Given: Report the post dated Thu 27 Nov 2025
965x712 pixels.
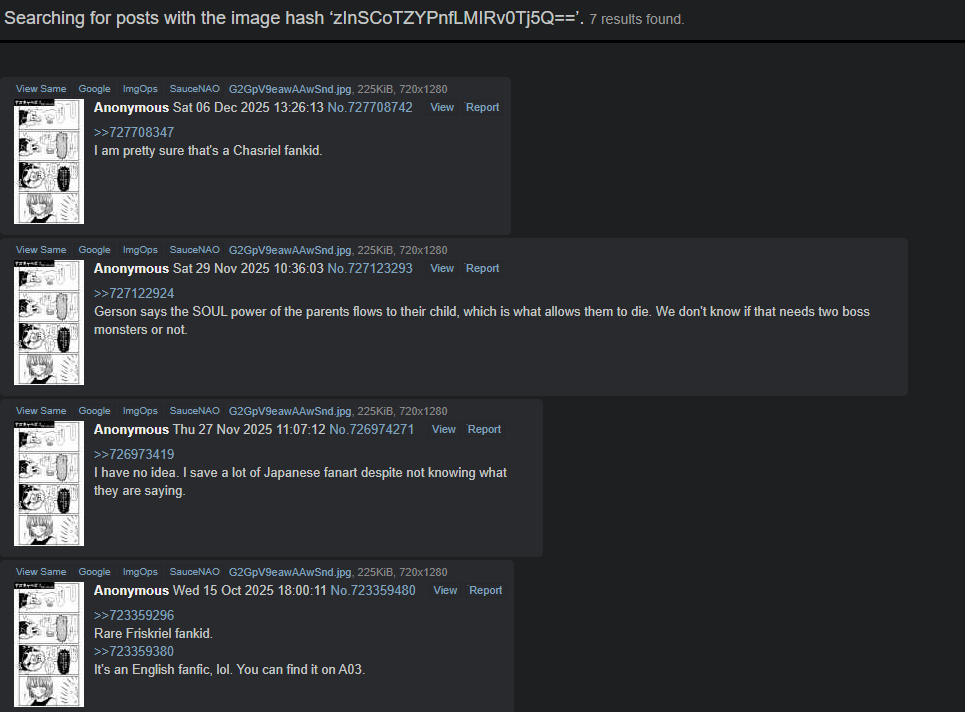Looking at the screenshot, I should (x=484, y=430).
